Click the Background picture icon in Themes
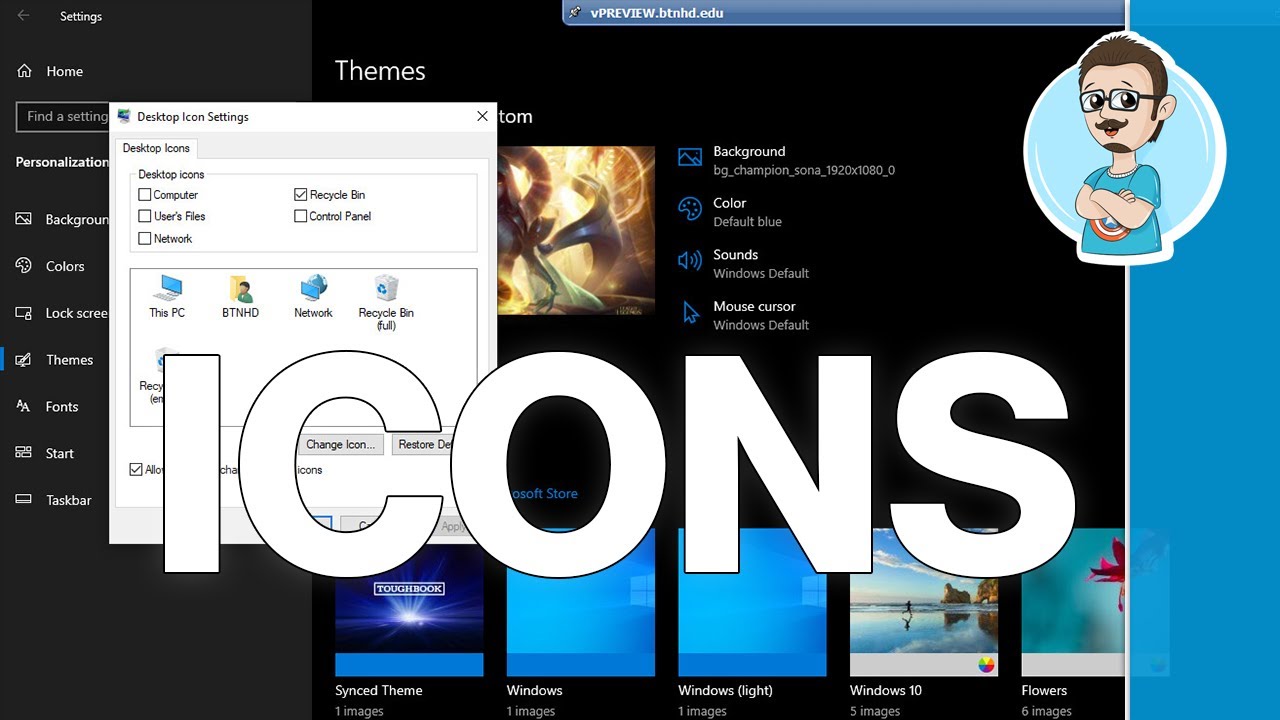The height and width of the screenshot is (720, 1280). tap(690, 157)
